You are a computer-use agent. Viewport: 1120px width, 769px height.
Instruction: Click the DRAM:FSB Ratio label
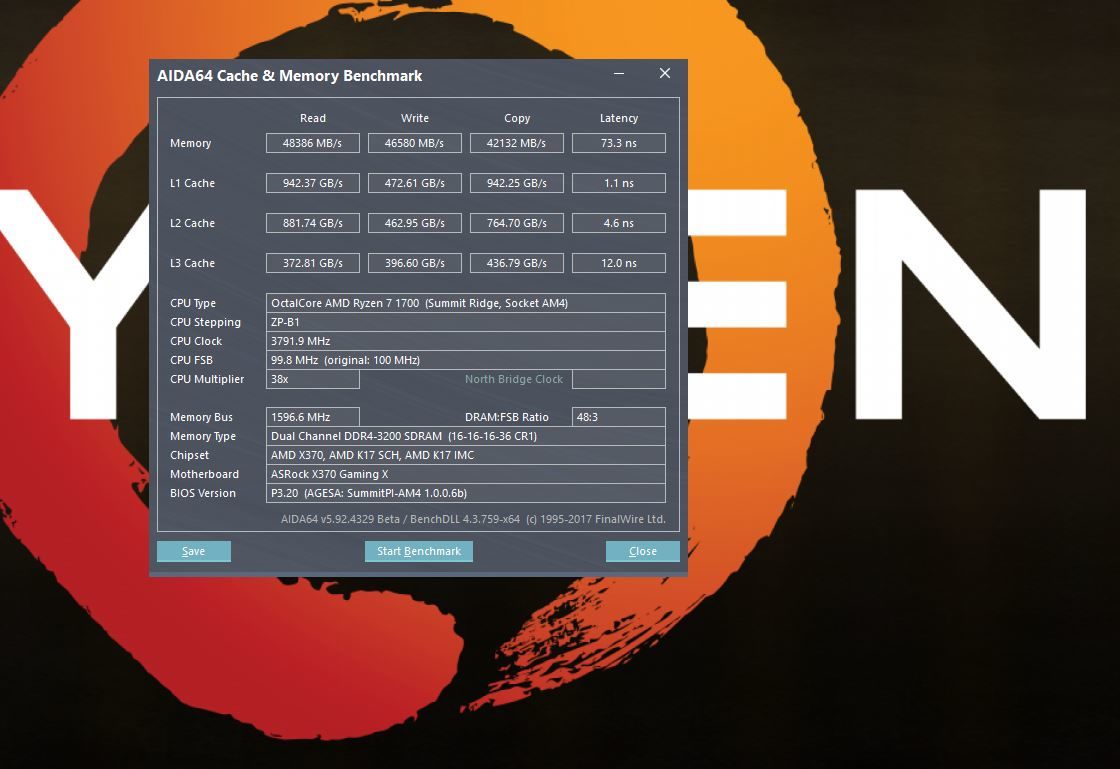[506, 417]
